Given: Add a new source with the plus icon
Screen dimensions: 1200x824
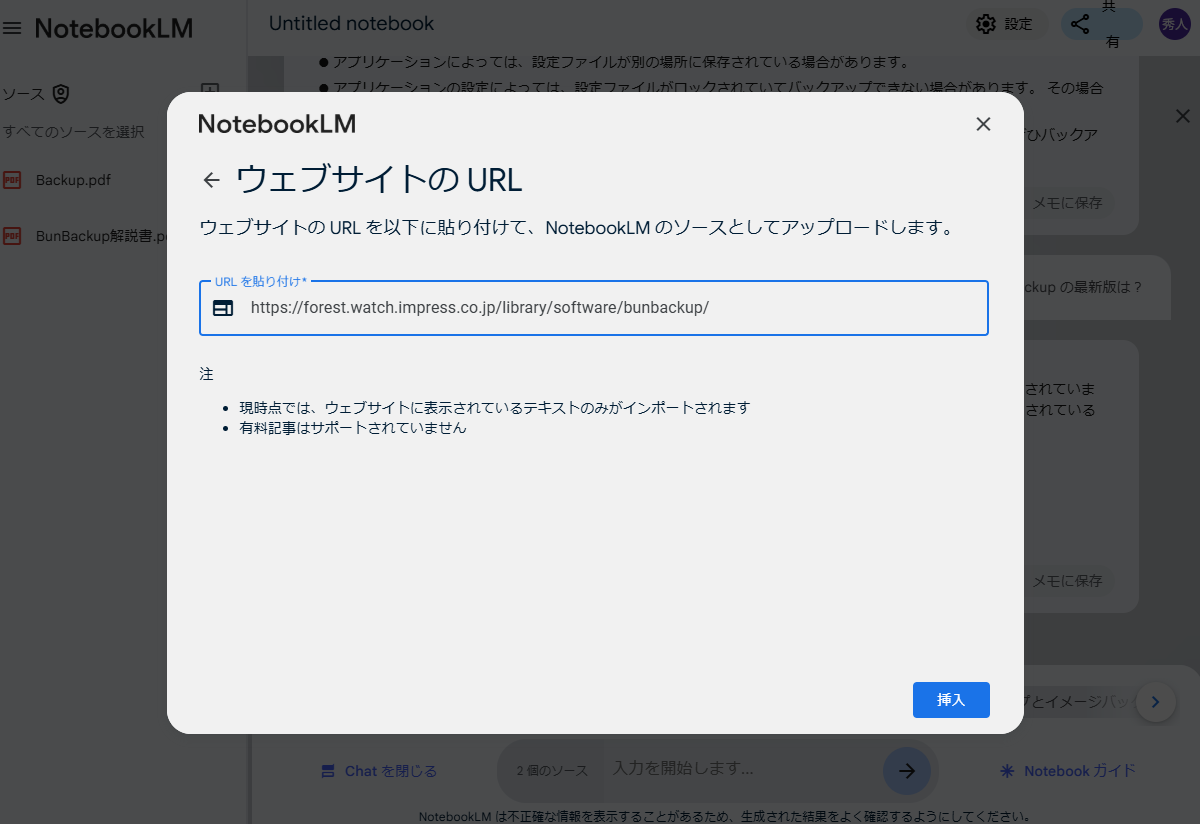Looking at the screenshot, I should coord(209,90).
